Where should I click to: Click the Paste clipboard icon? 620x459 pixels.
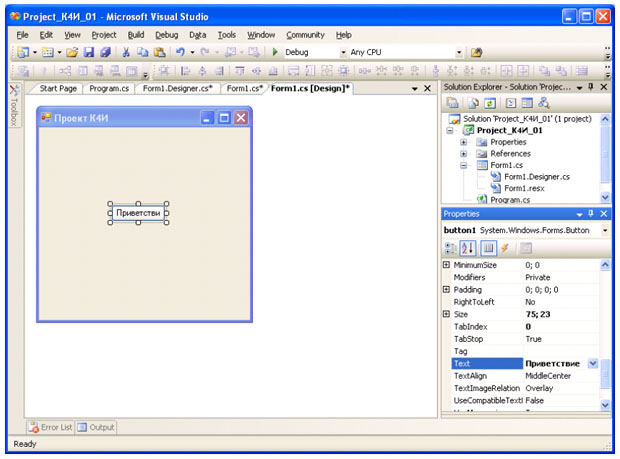coord(159,52)
